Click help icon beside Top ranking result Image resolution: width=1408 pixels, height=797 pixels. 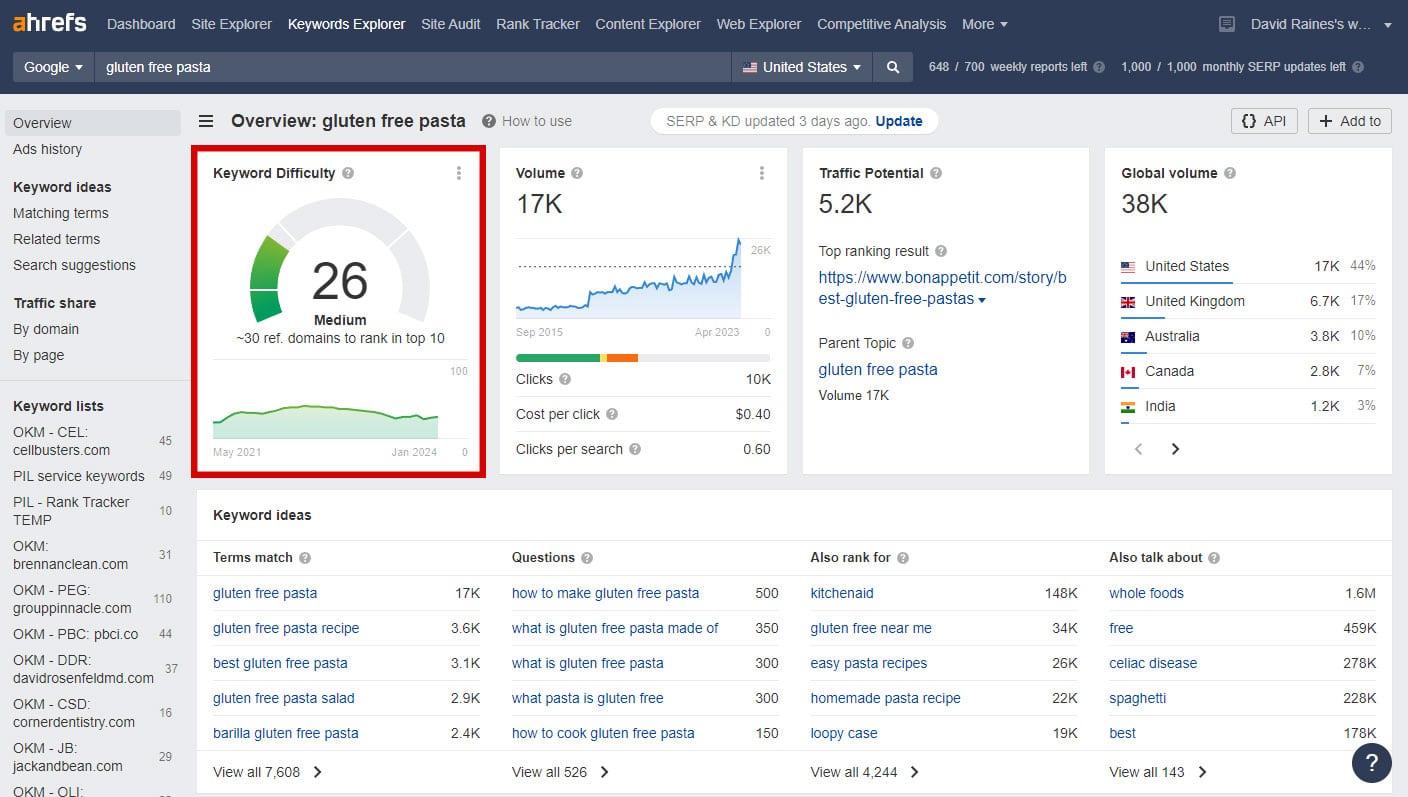coord(941,251)
